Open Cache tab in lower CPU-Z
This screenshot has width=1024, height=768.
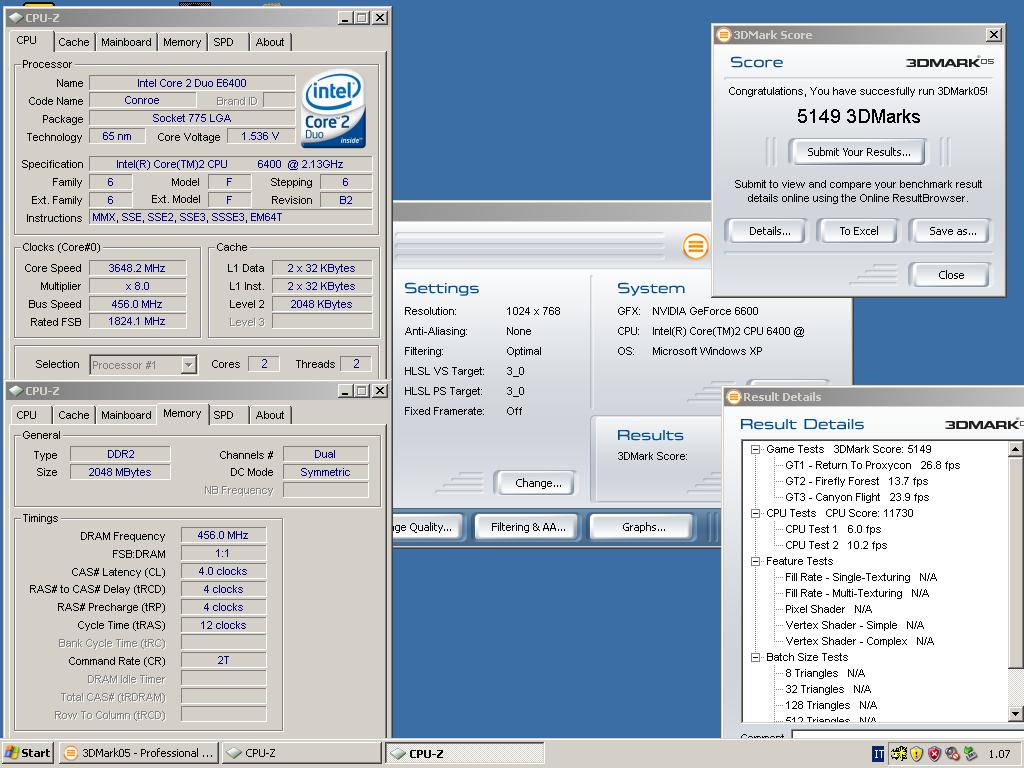pos(74,415)
